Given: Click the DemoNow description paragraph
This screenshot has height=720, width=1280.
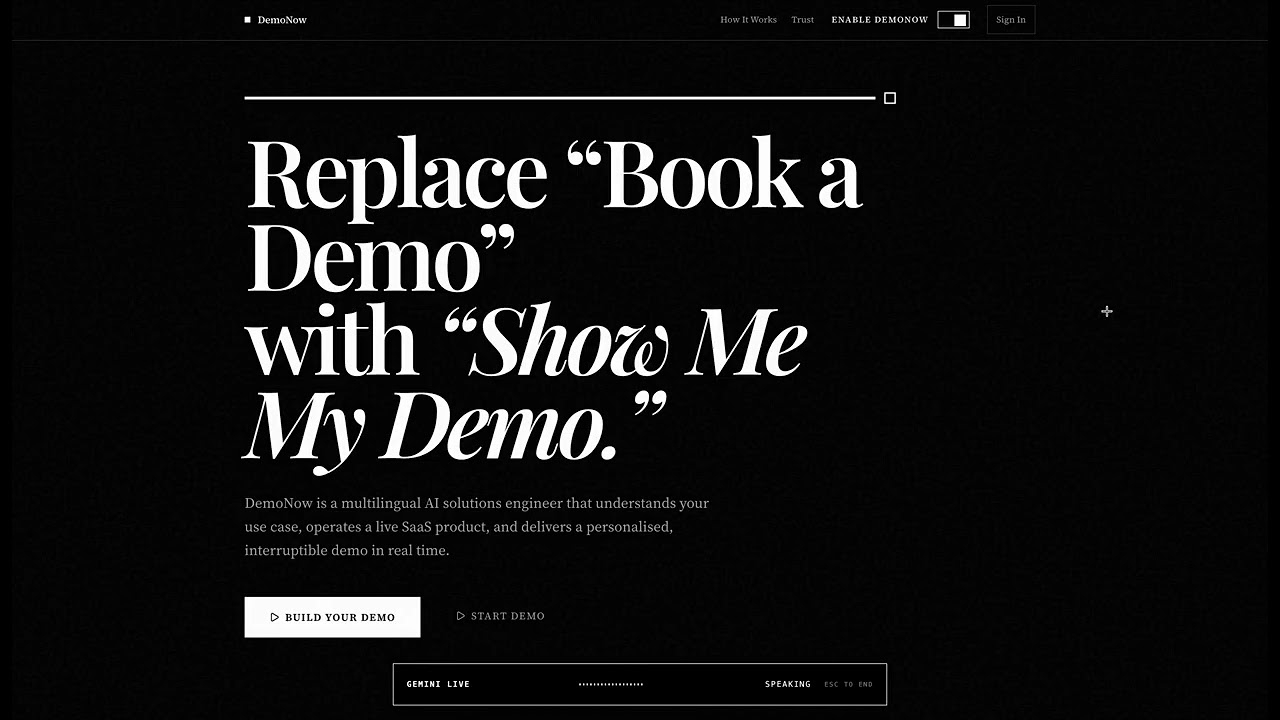Looking at the screenshot, I should [477, 527].
